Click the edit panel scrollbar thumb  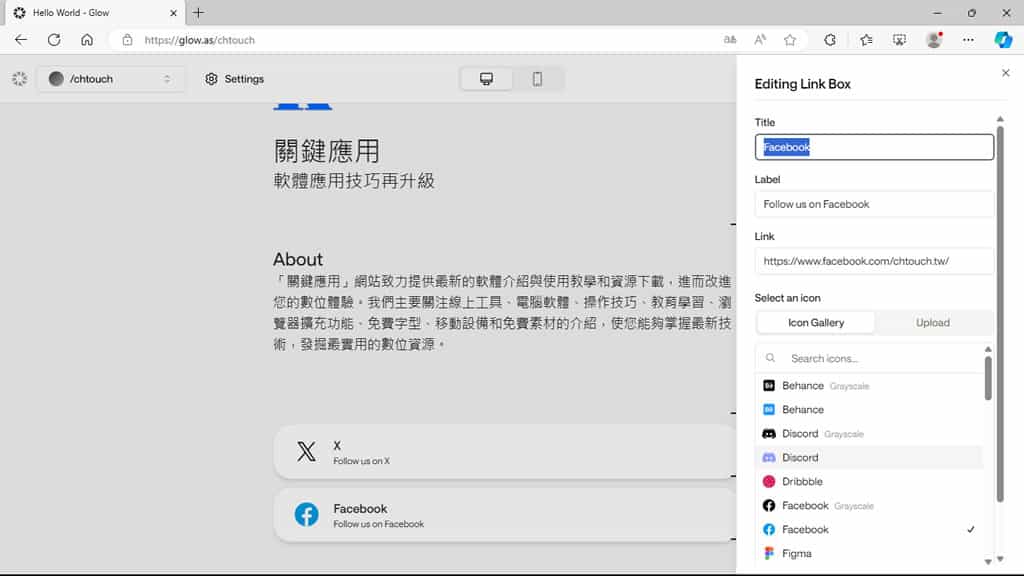[1000, 314]
